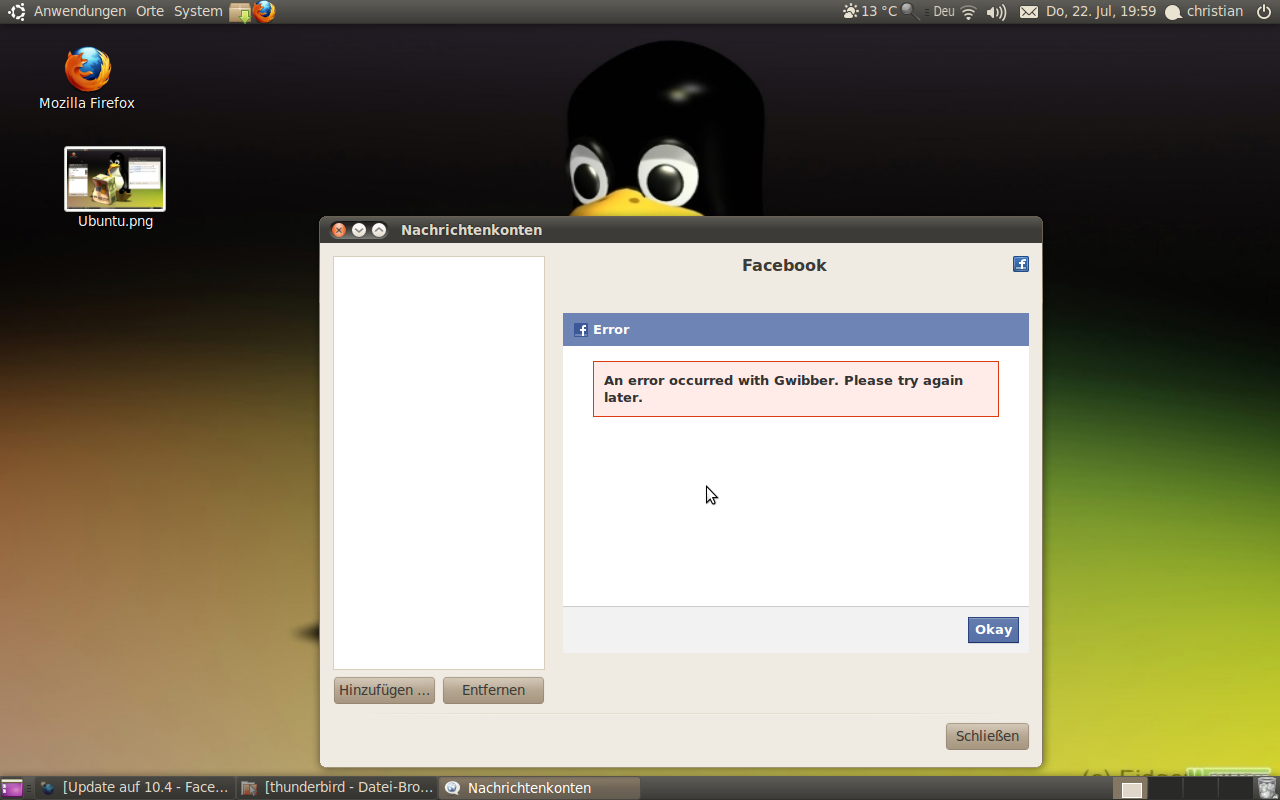The height and width of the screenshot is (800, 1280).
Task: Close the Nachrichtenkonten window
Action: click(x=339, y=230)
